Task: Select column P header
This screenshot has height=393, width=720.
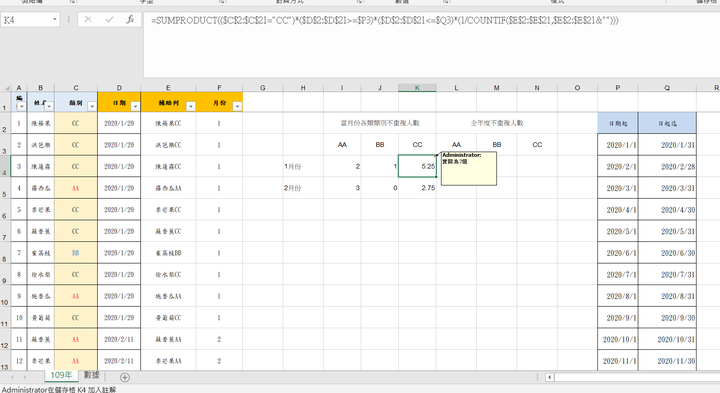Action: 618,88
